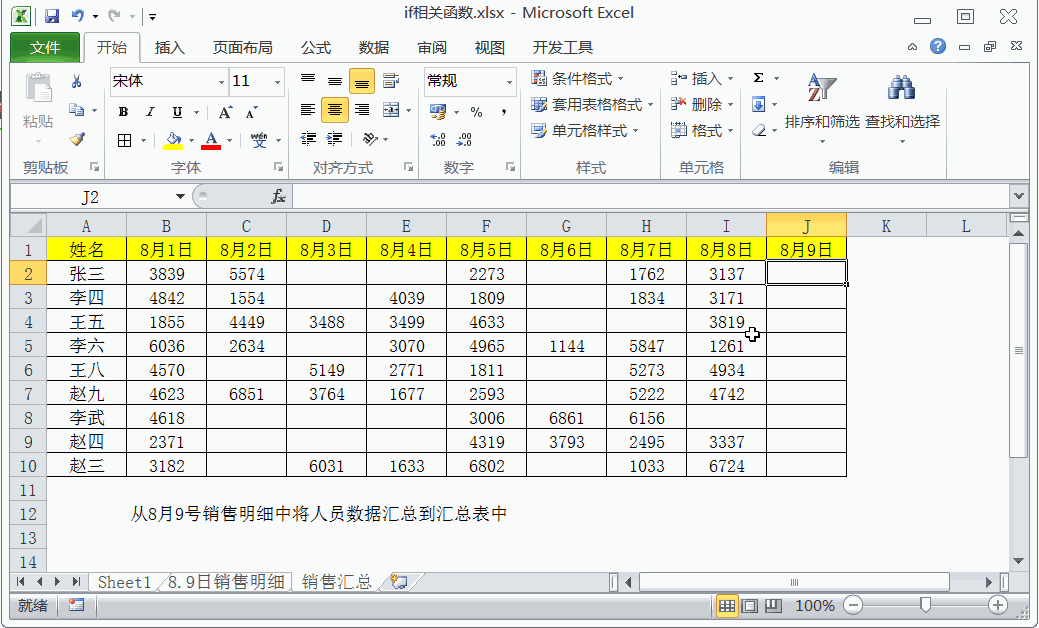The width and height of the screenshot is (1039, 628).
Task: Decrease font size with the small A icon
Action: [251, 112]
